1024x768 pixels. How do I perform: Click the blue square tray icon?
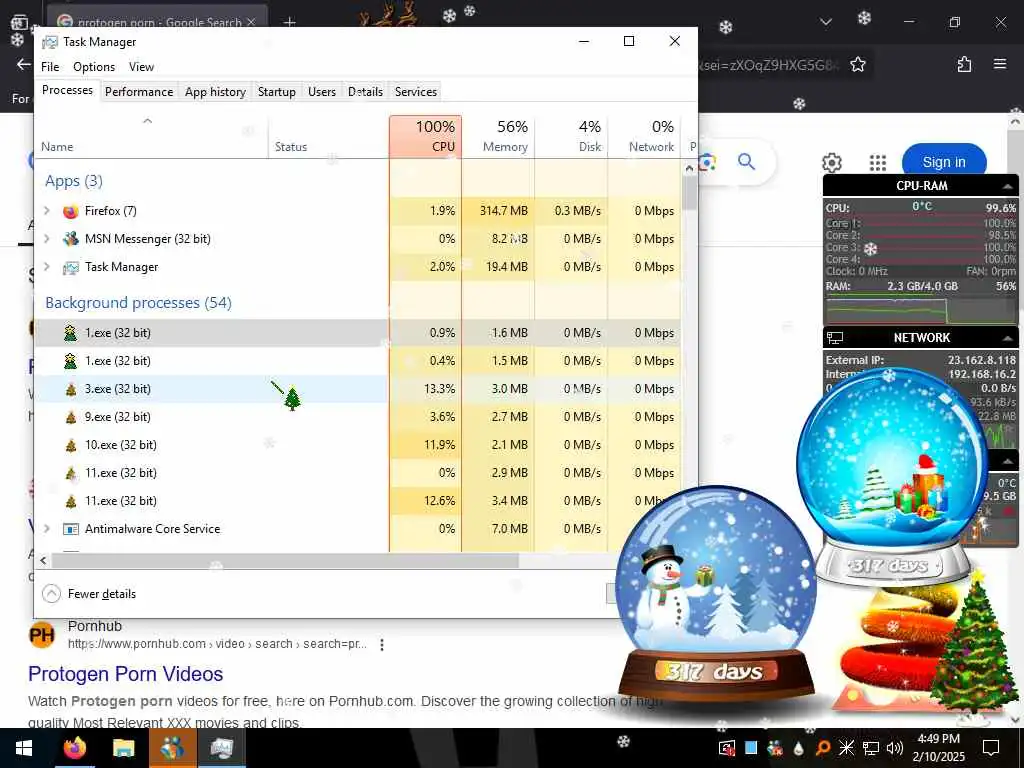(751, 748)
